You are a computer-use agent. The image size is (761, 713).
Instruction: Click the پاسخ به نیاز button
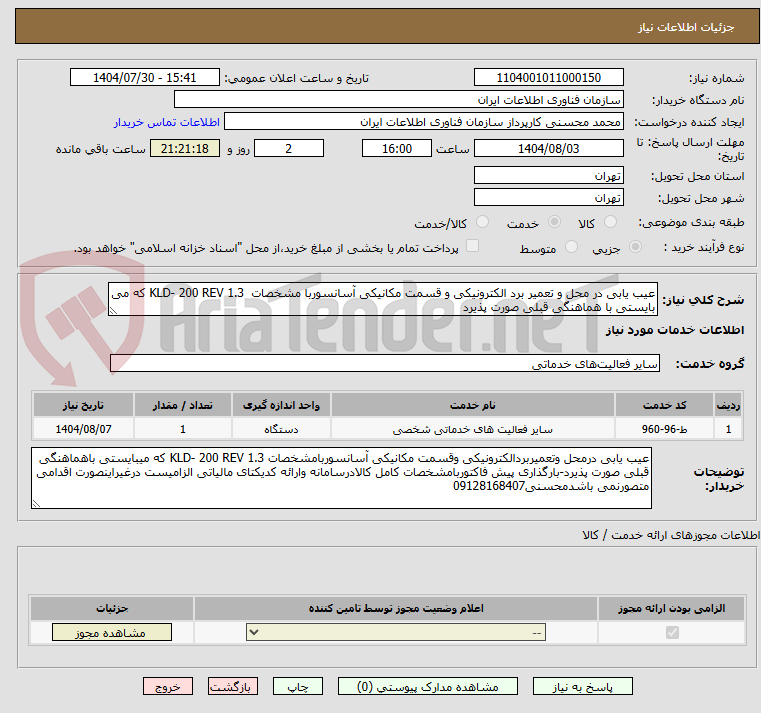582,686
